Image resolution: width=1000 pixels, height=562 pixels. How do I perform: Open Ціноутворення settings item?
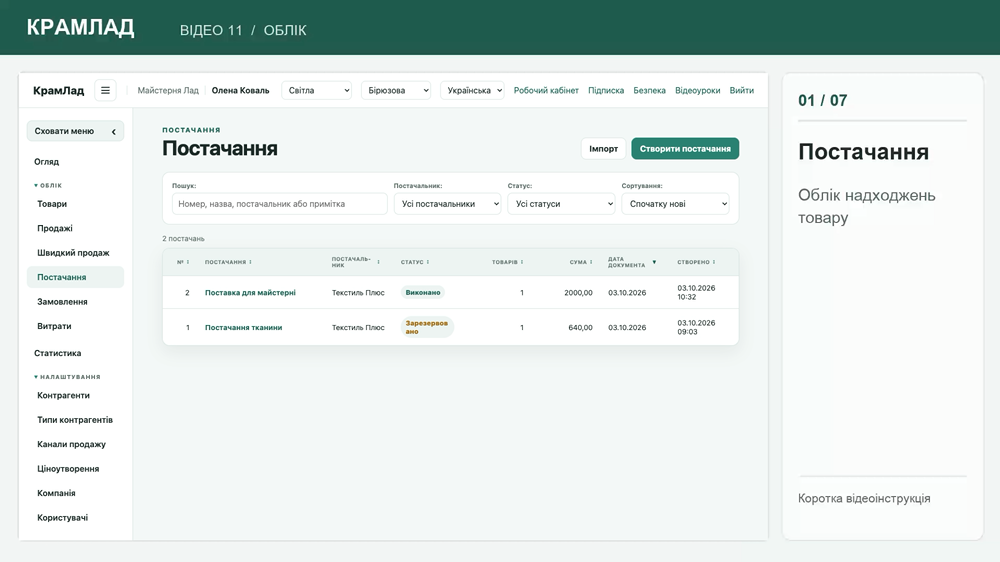pos(68,469)
